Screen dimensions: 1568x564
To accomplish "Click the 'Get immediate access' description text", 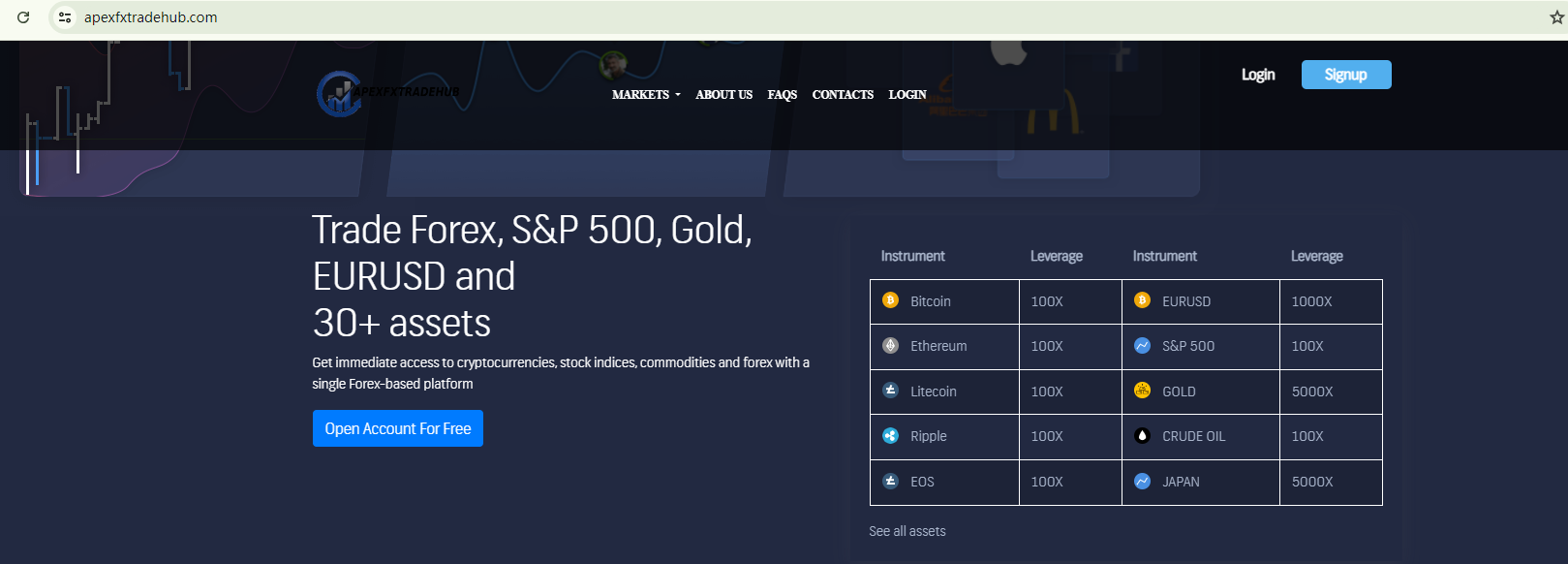I will pos(561,373).
